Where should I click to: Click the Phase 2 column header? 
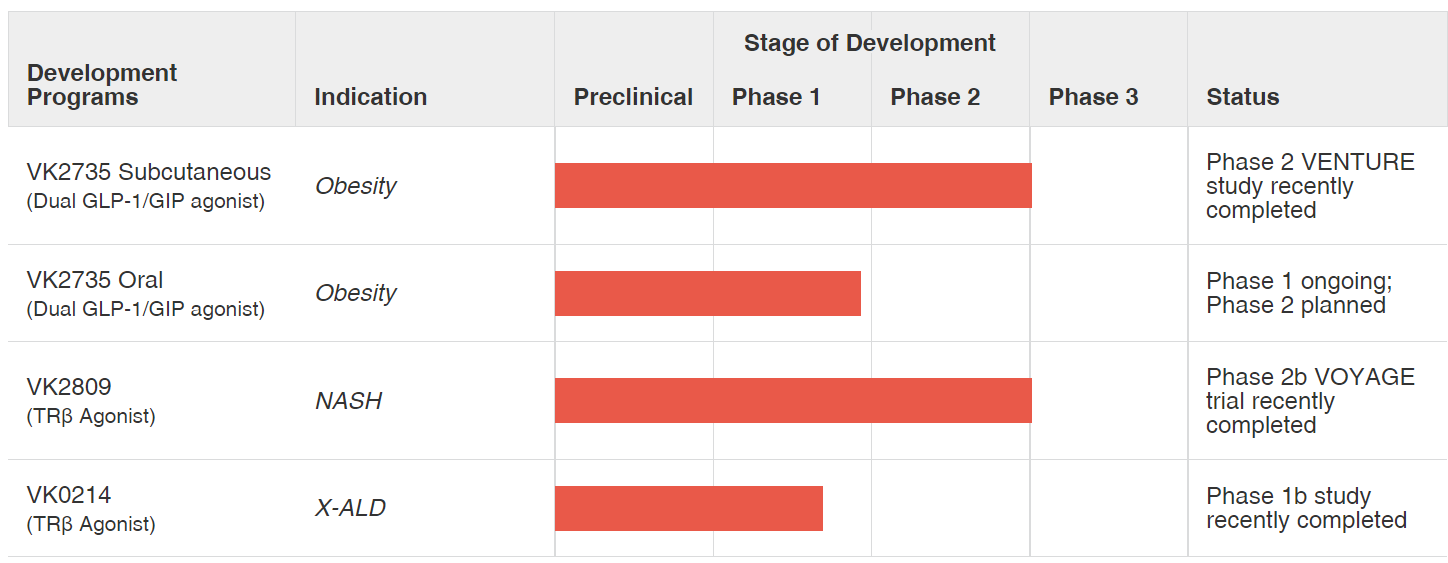tap(935, 97)
